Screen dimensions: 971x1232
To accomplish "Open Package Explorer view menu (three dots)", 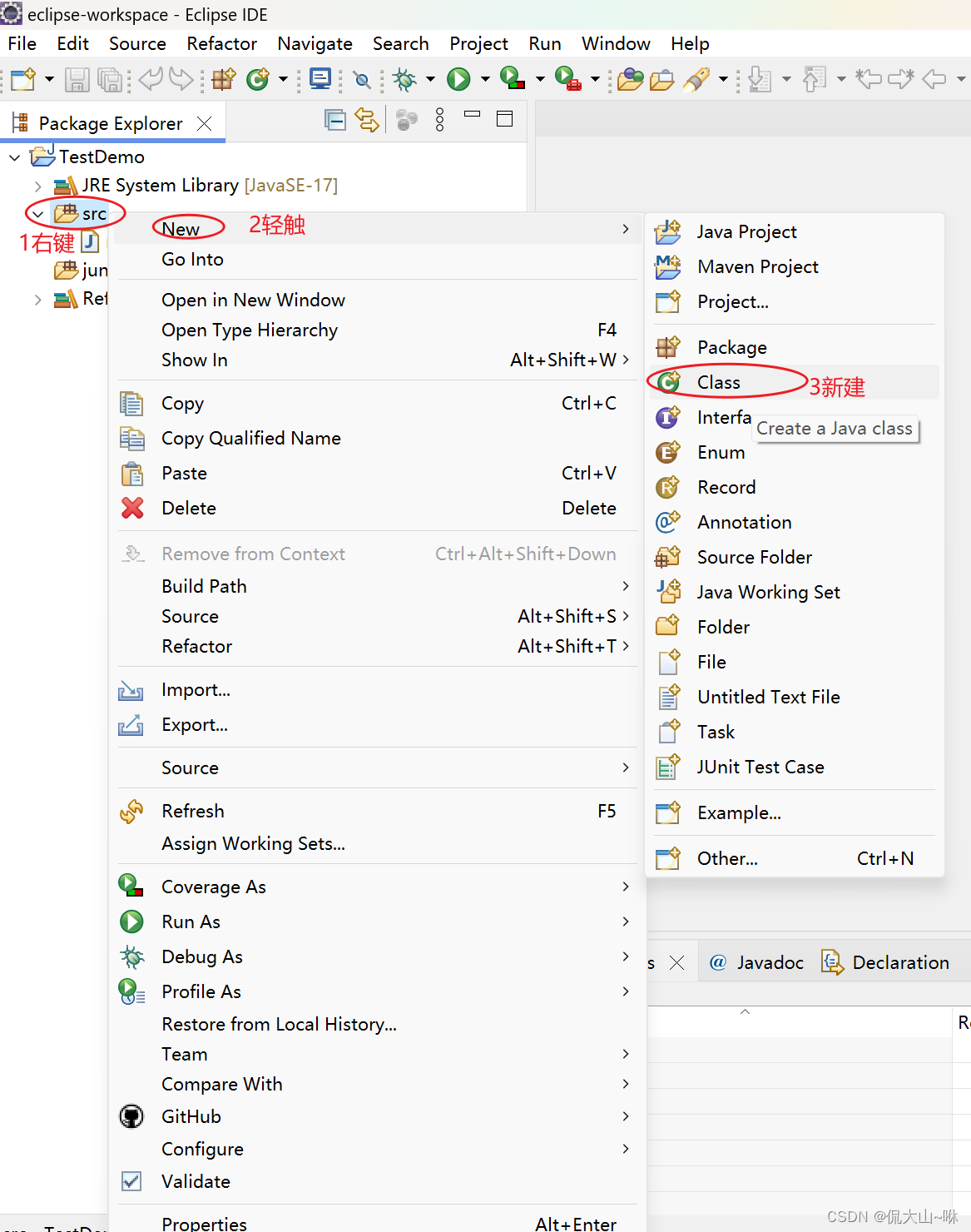I will (x=440, y=120).
